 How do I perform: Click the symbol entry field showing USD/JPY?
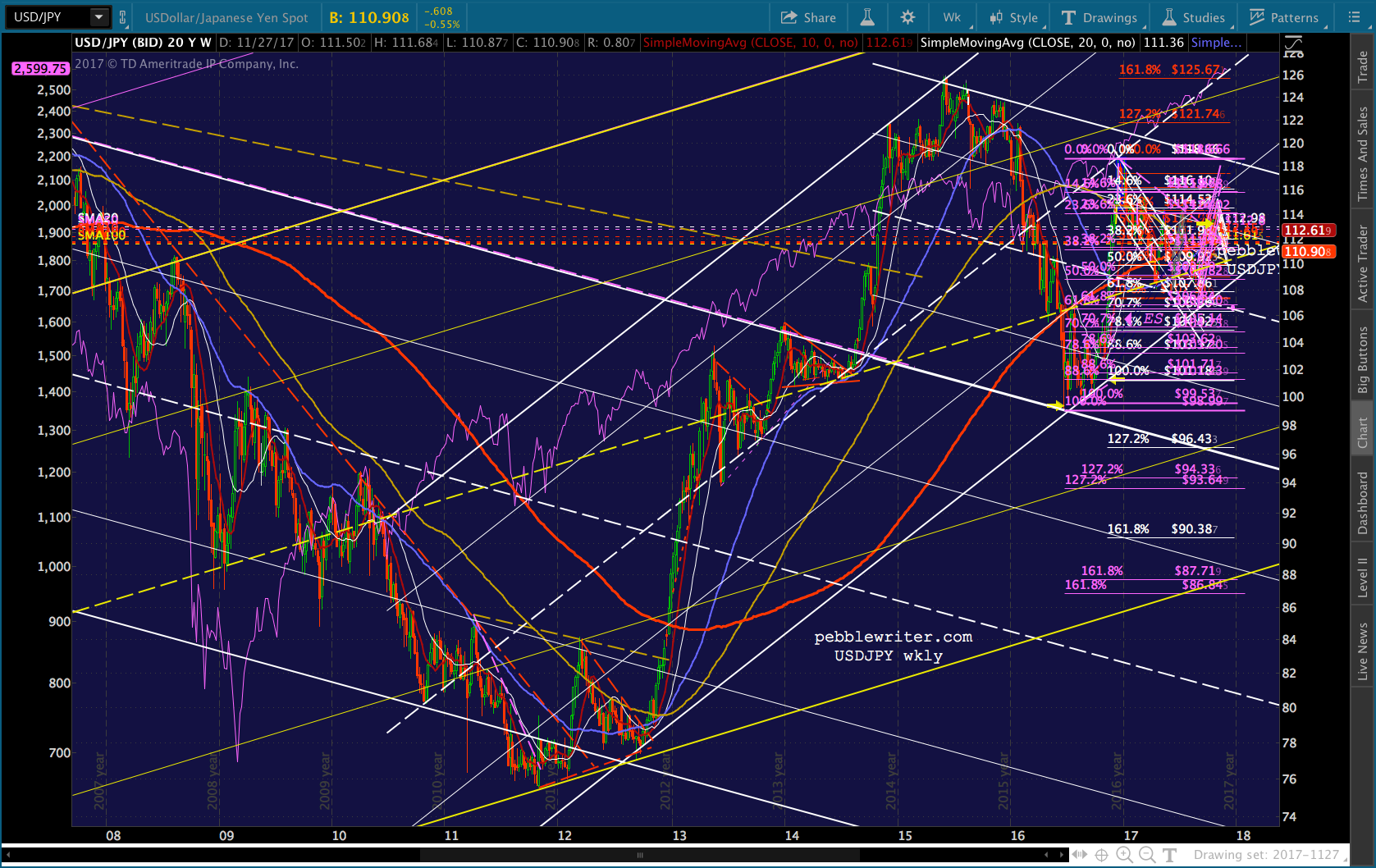(x=48, y=16)
